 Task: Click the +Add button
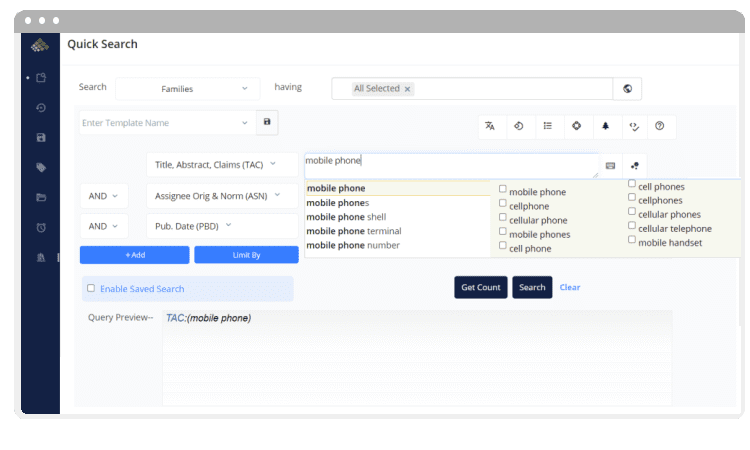[134, 255]
